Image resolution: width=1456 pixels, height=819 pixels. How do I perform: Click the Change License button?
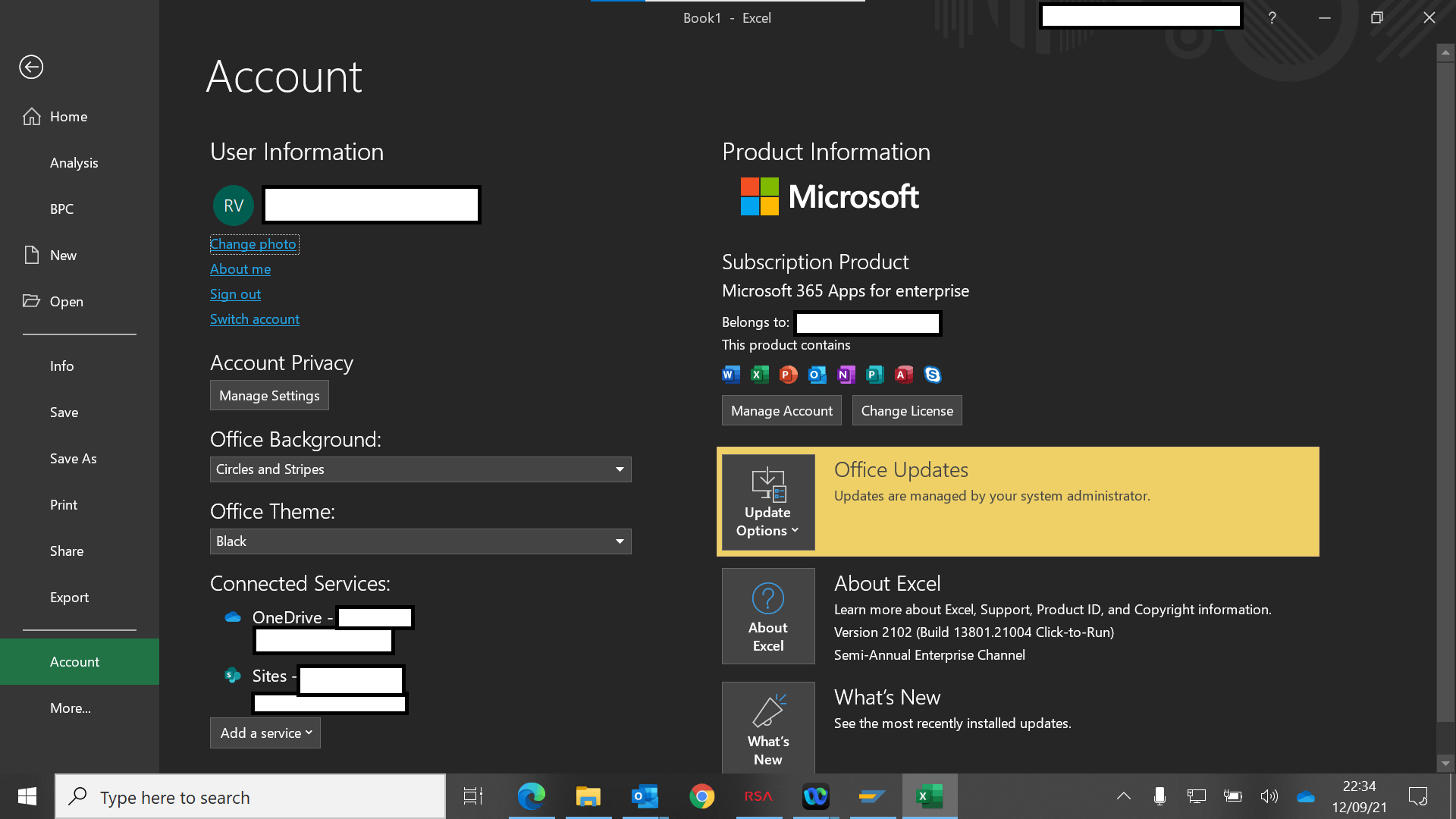coord(907,411)
